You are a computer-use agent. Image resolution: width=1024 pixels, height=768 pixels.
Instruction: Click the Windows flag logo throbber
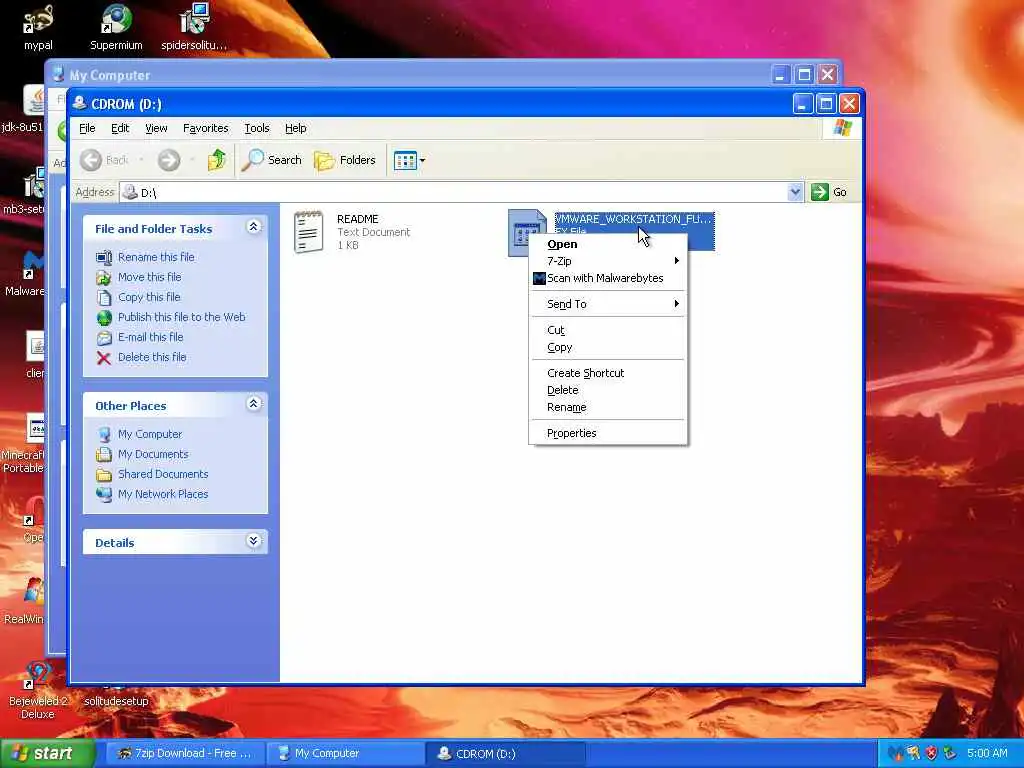pos(842,128)
